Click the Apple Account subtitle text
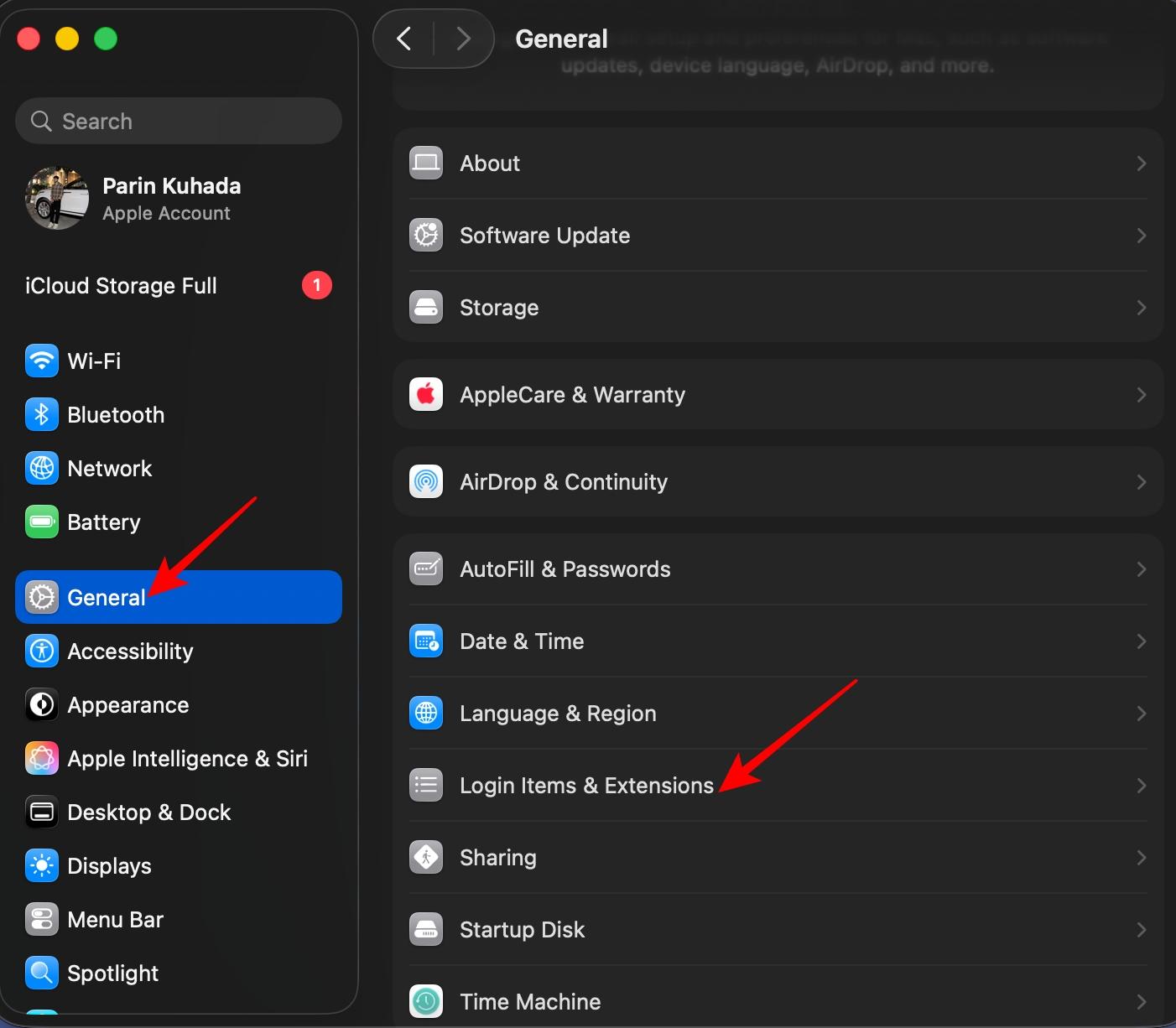 click(166, 214)
